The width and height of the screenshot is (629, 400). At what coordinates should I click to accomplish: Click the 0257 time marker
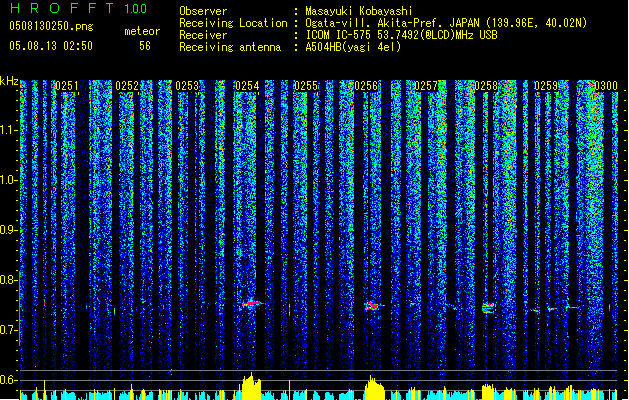(x=426, y=86)
